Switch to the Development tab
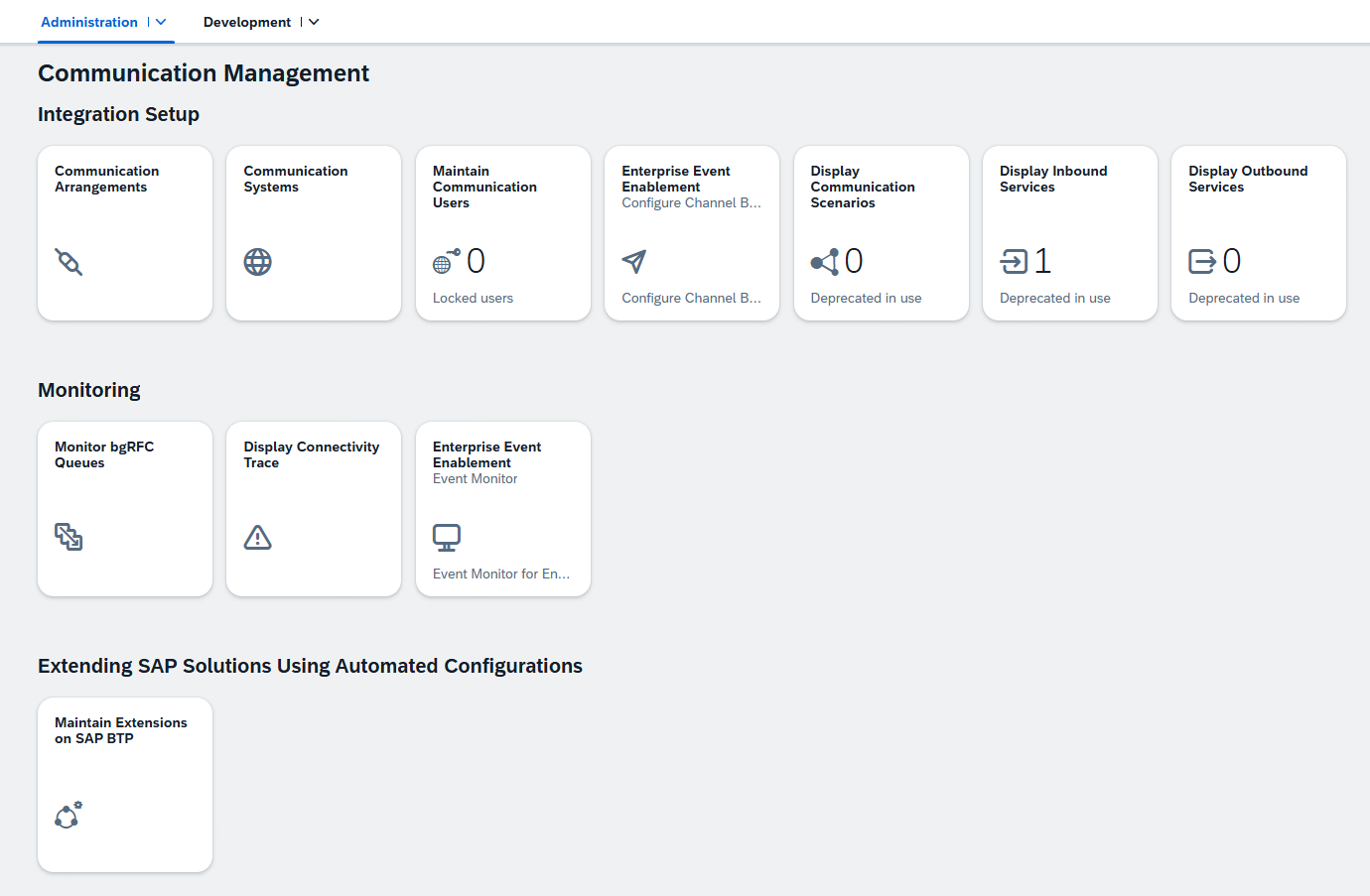This screenshot has height=896, width=1370. click(x=247, y=22)
